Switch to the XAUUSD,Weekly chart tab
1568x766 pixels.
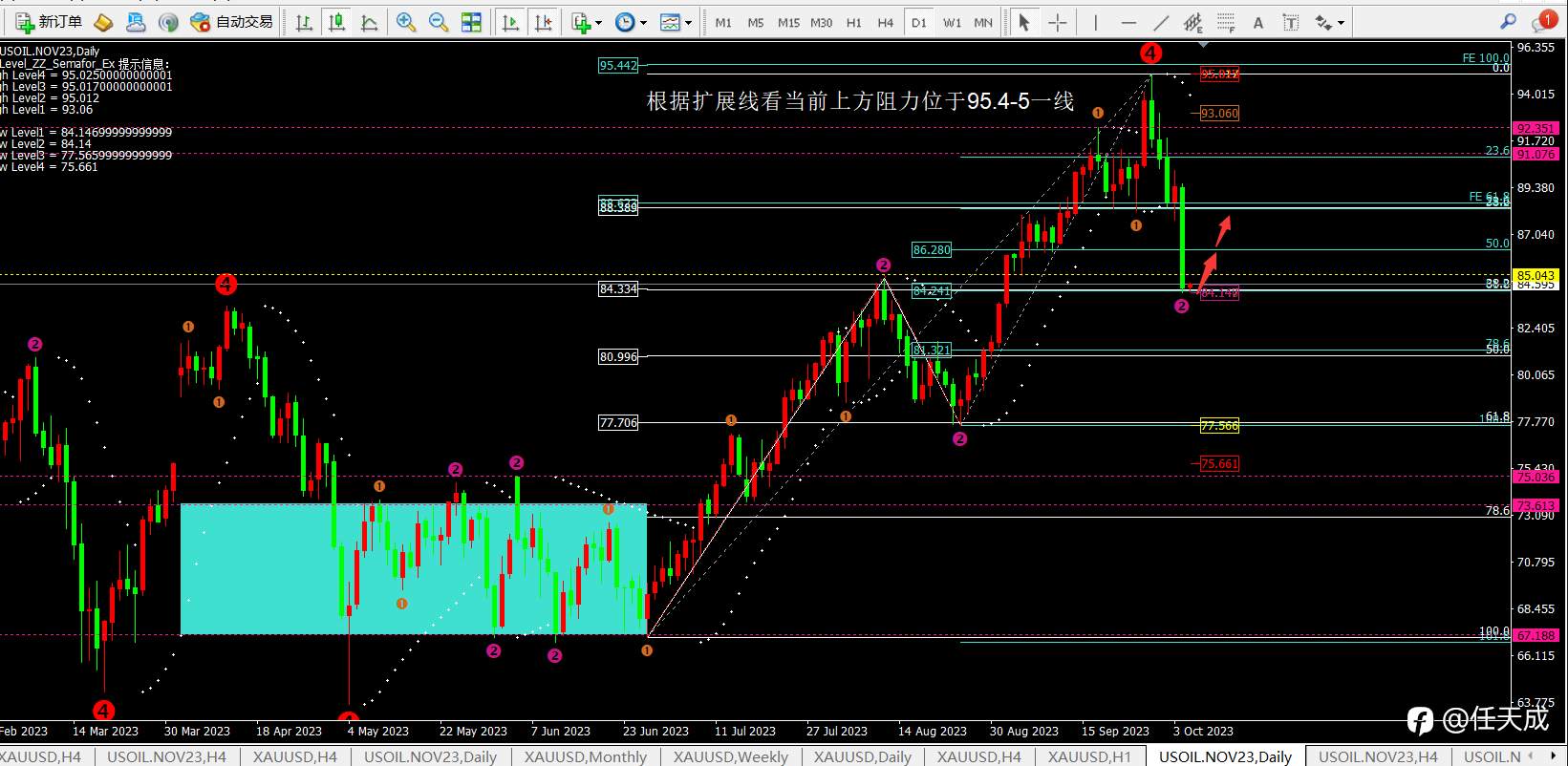click(x=731, y=756)
